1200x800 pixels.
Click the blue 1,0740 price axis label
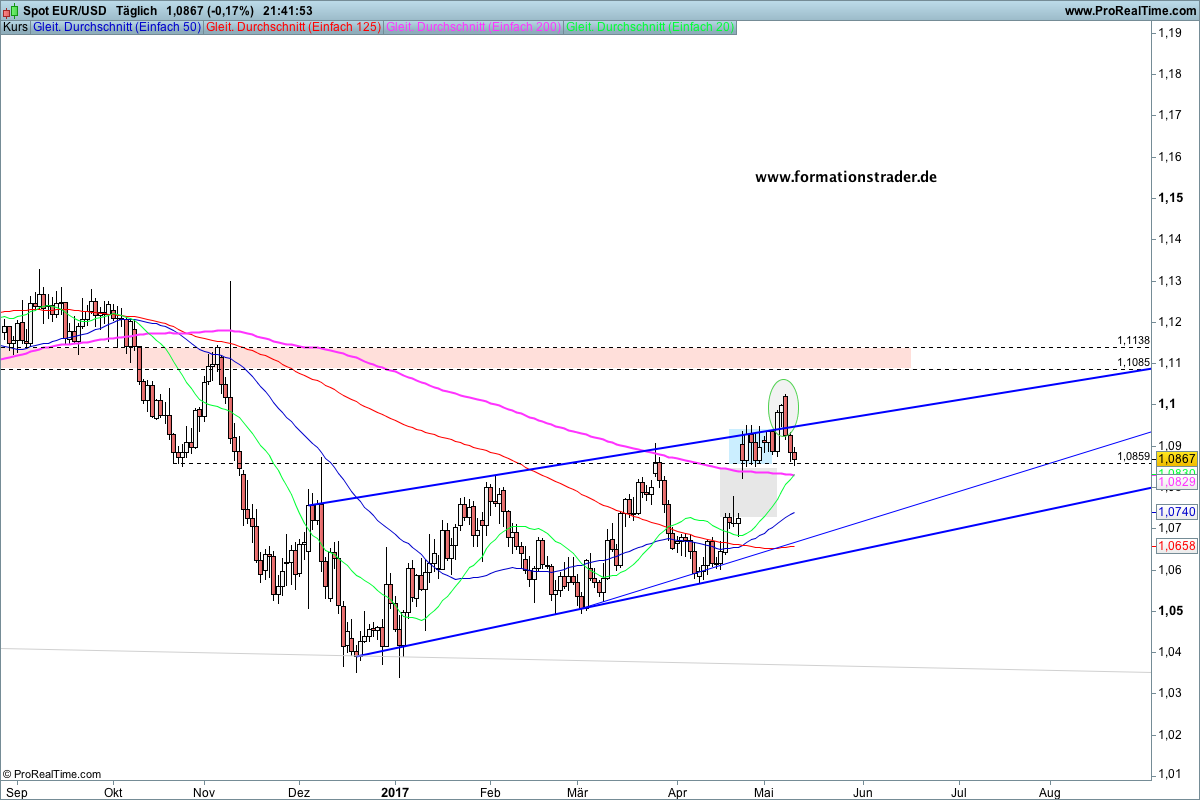pos(1176,511)
